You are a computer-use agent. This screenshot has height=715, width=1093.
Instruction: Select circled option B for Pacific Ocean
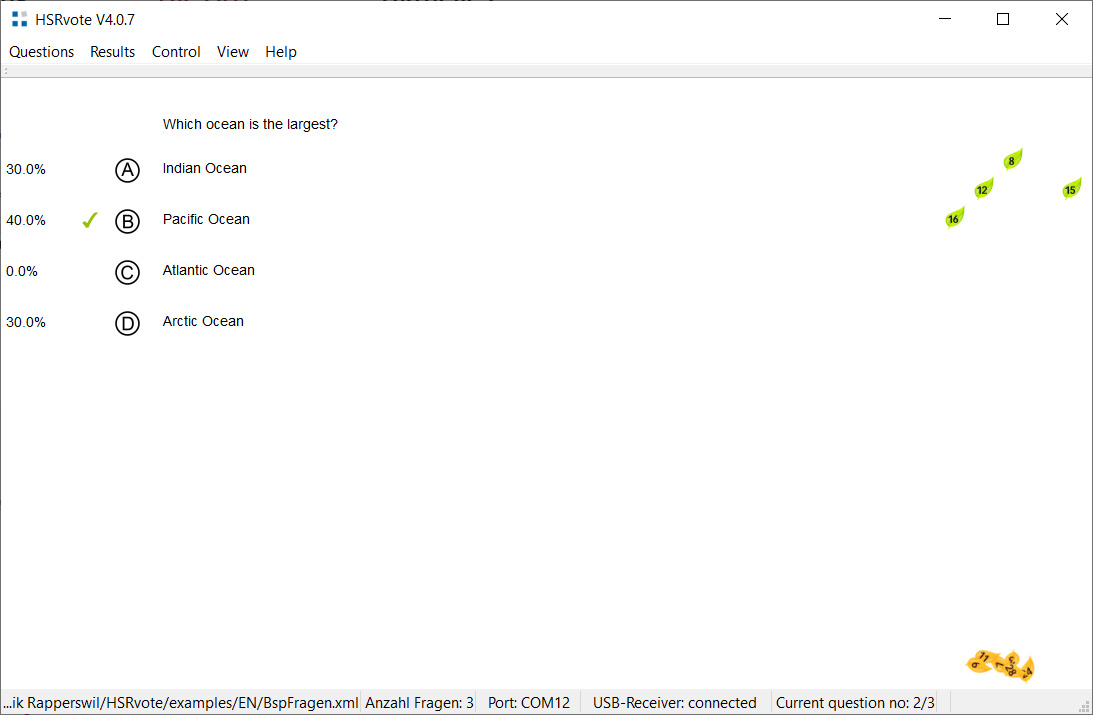point(127,221)
